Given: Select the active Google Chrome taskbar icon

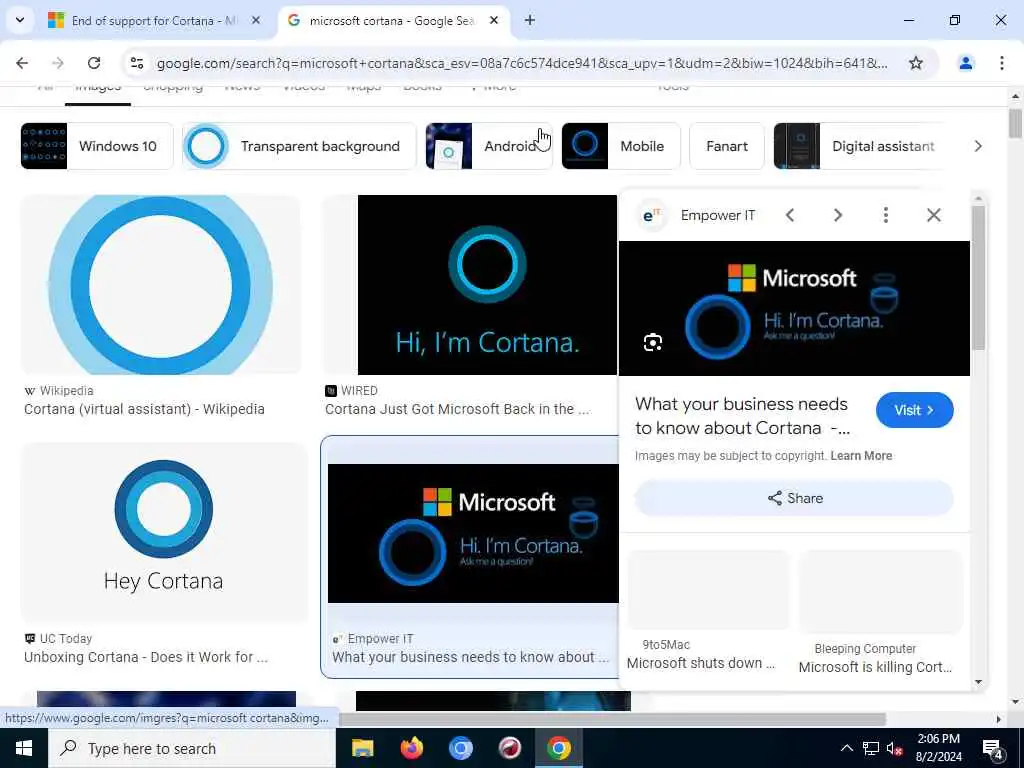Looking at the screenshot, I should (558, 748).
